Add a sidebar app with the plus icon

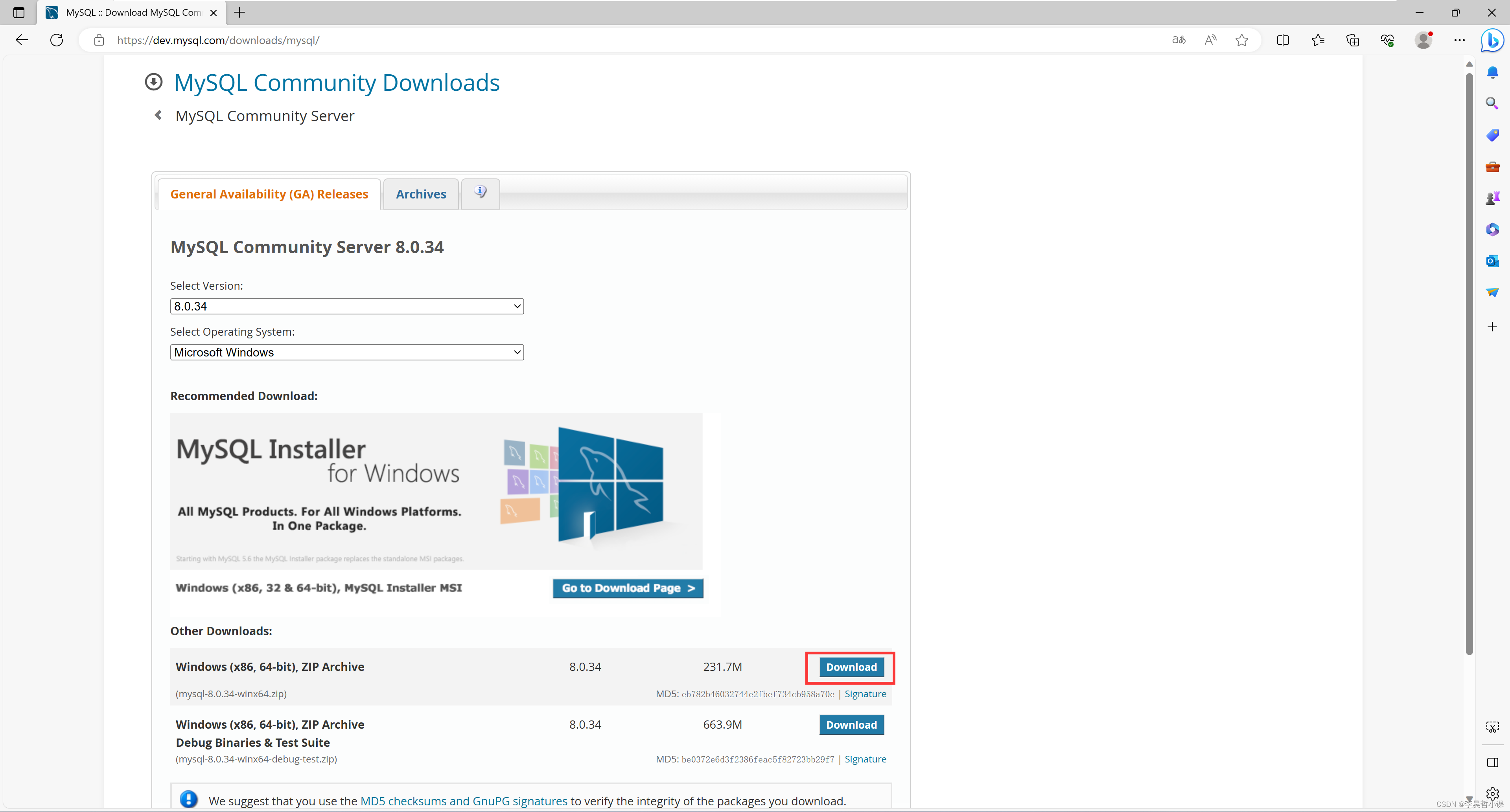pos(1492,326)
